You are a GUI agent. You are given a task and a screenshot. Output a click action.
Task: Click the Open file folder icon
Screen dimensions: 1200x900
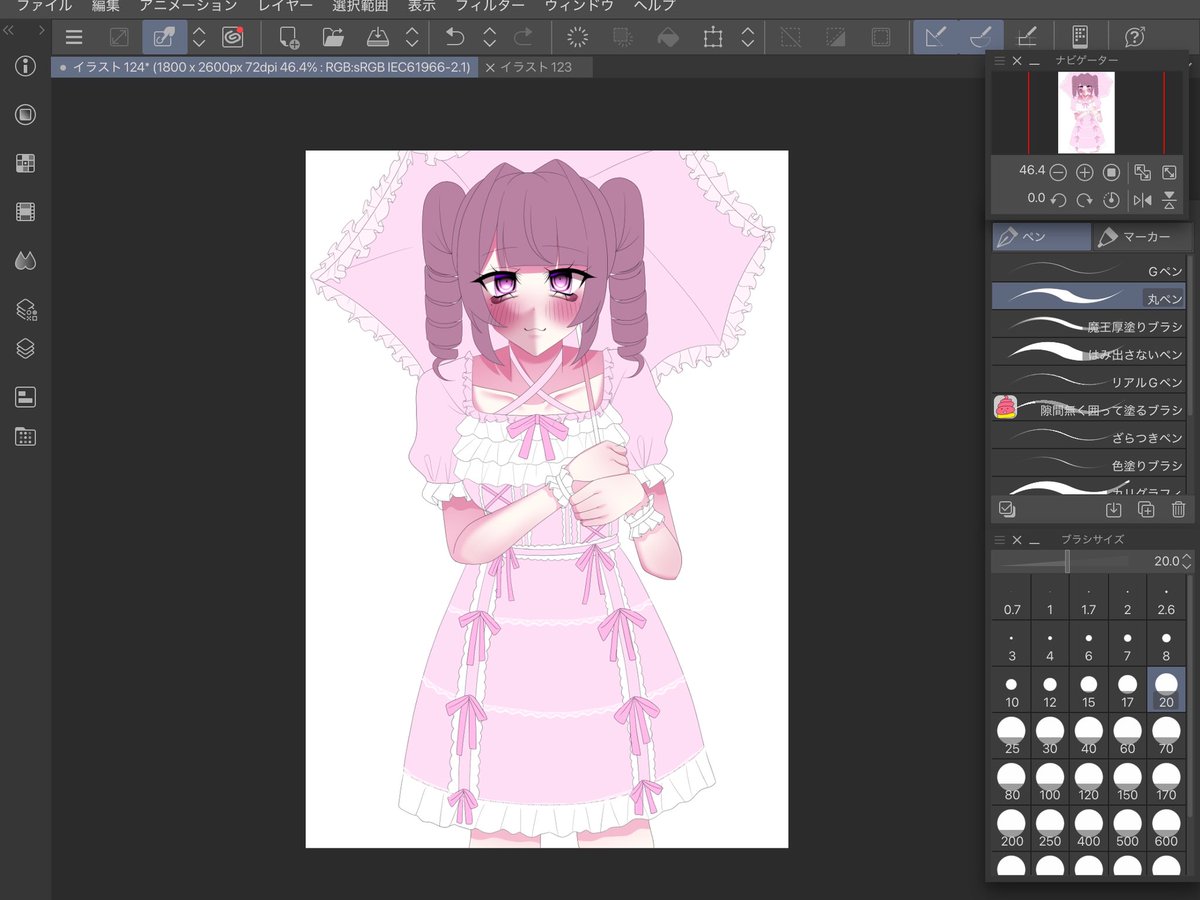click(333, 38)
